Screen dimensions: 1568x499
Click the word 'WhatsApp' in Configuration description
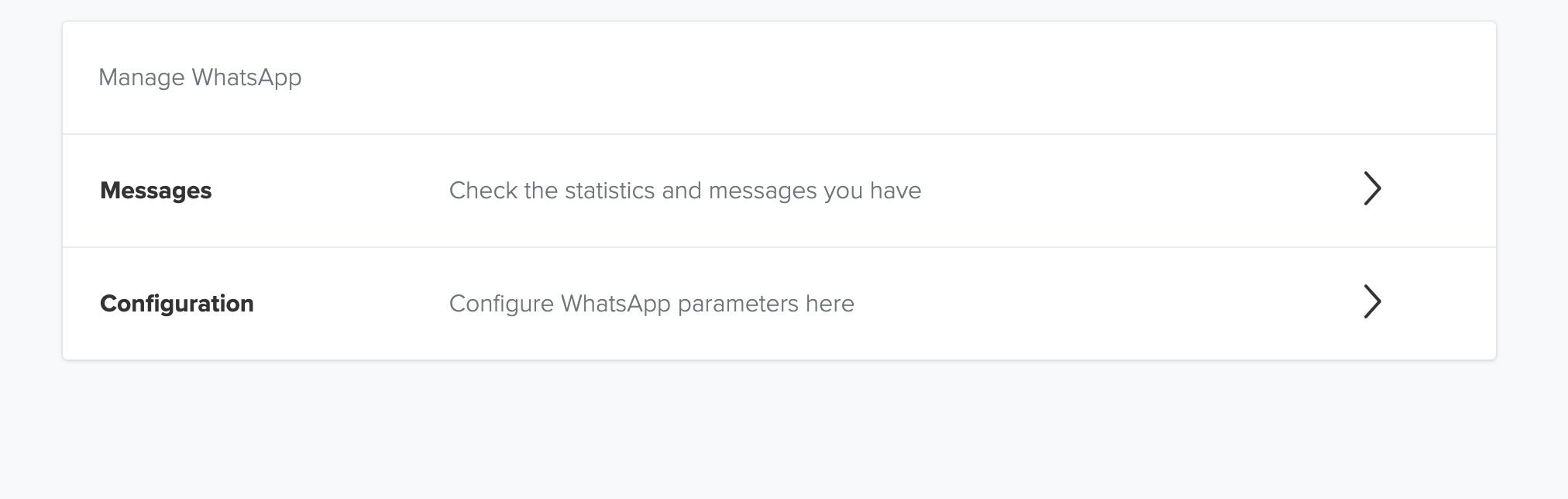[x=615, y=304]
